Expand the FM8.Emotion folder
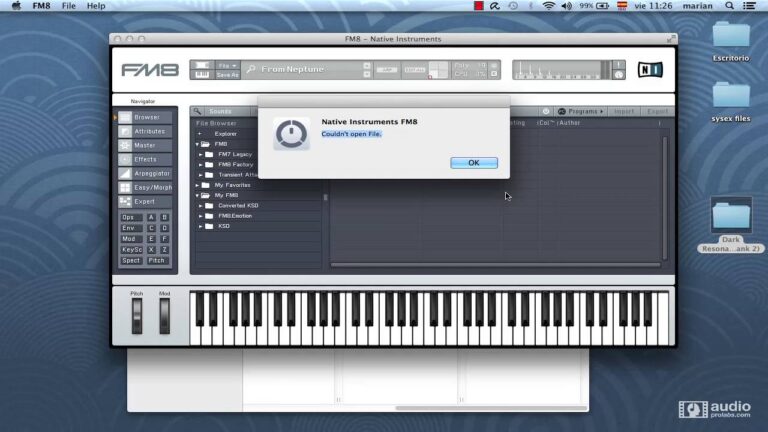 [200, 216]
